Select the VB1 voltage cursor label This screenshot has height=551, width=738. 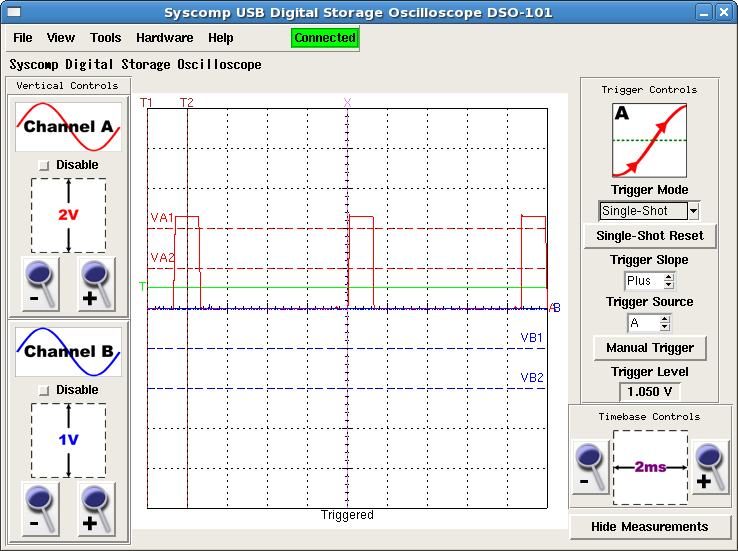tap(532, 338)
